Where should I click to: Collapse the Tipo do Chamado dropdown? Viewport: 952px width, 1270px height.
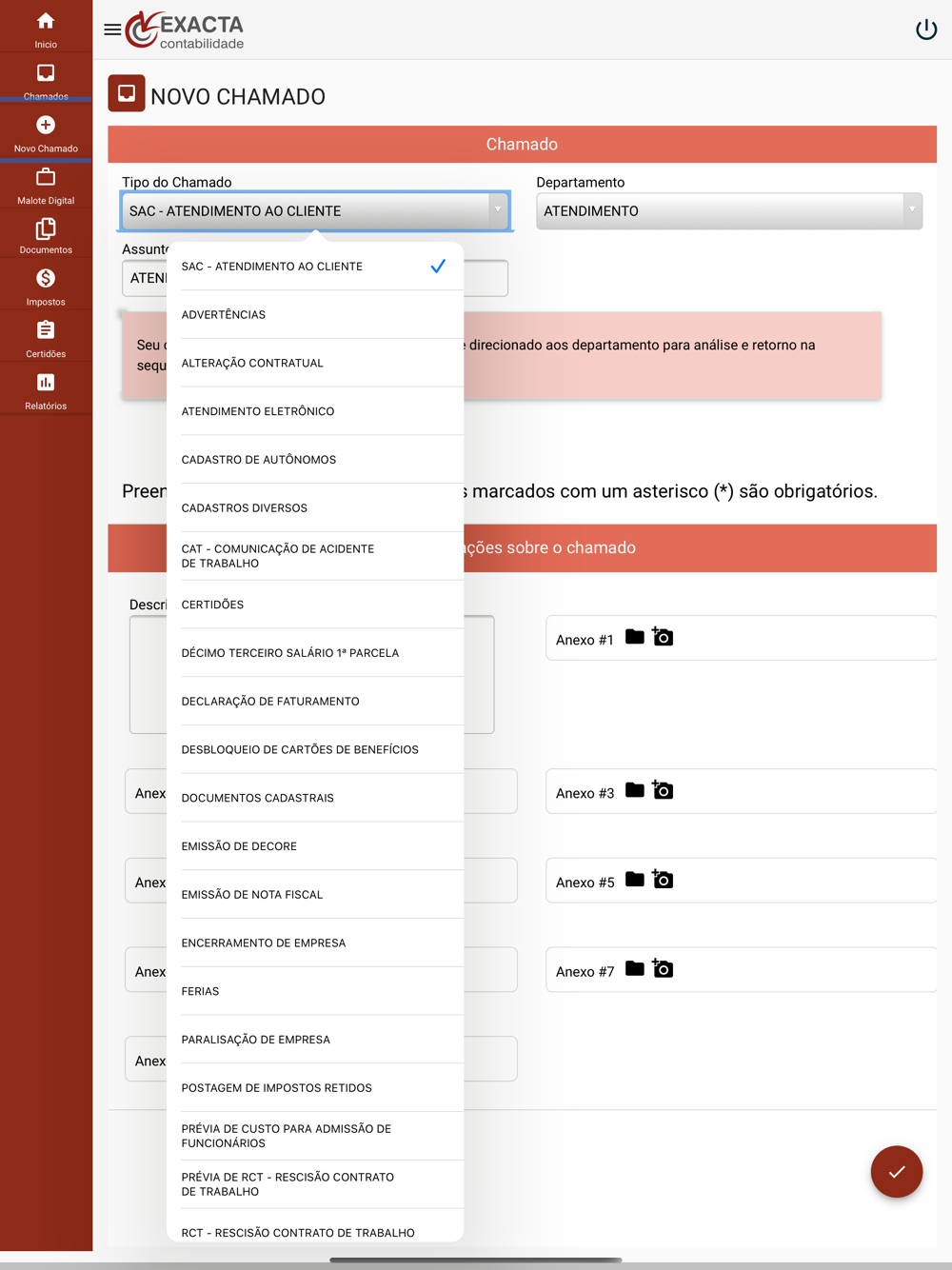[315, 211]
